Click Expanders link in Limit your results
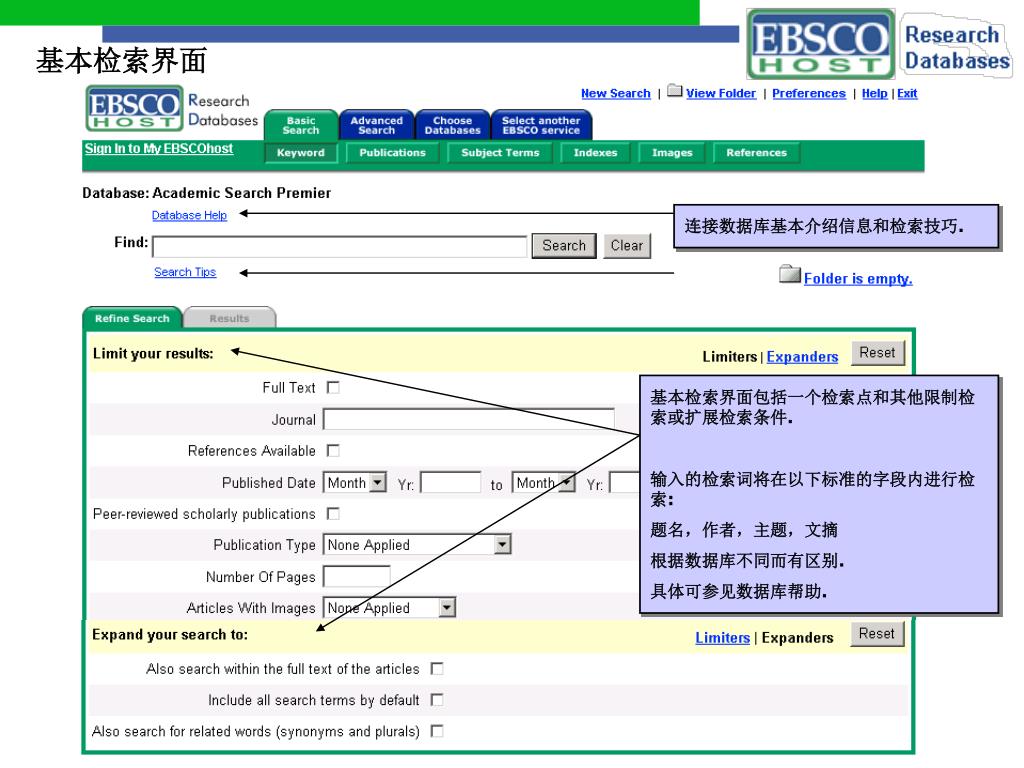Screen dimensions: 1024x768 [x=802, y=357]
